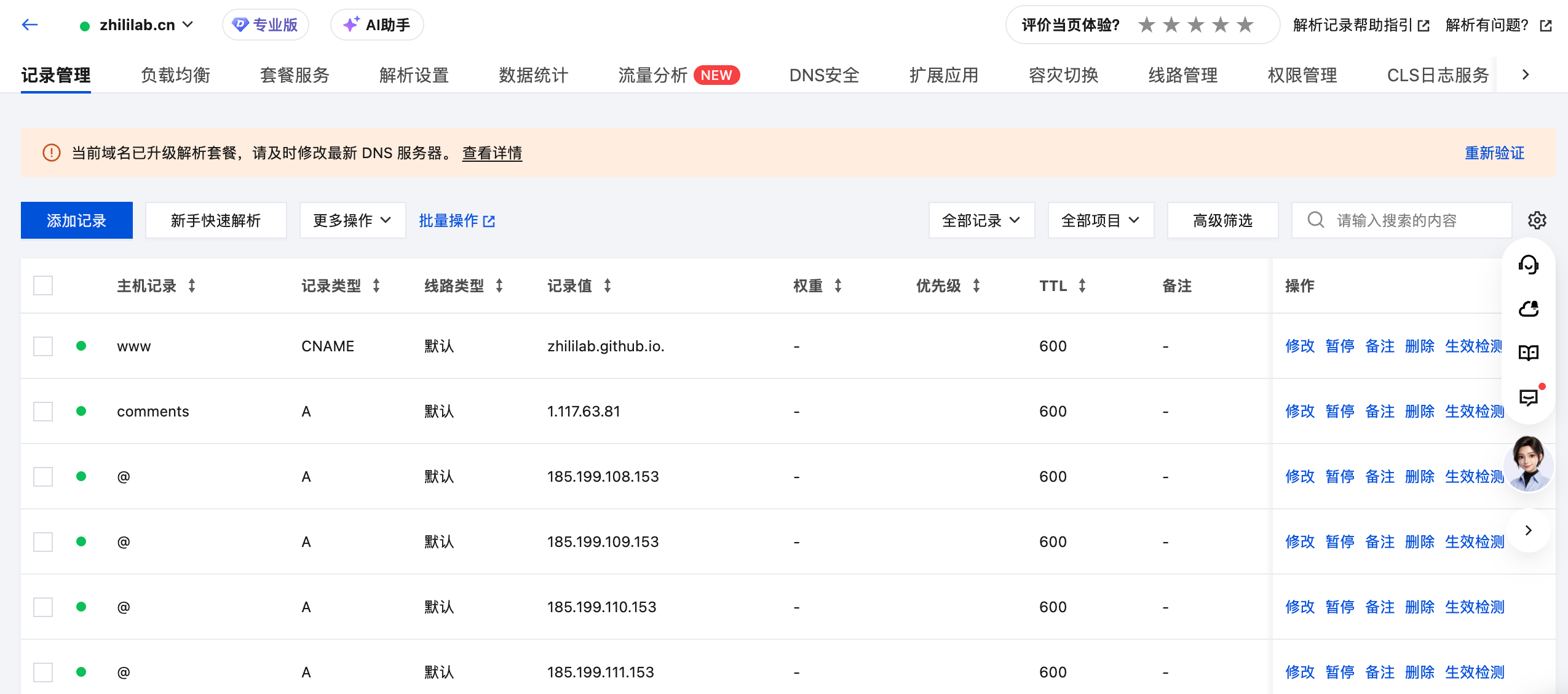Check the www CNAME record checkbox

click(43, 346)
